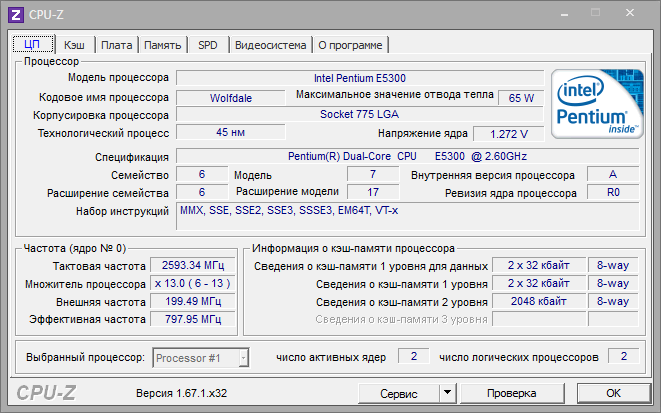
Task: Go to the SPD tab
Action: tap(207, 45)
